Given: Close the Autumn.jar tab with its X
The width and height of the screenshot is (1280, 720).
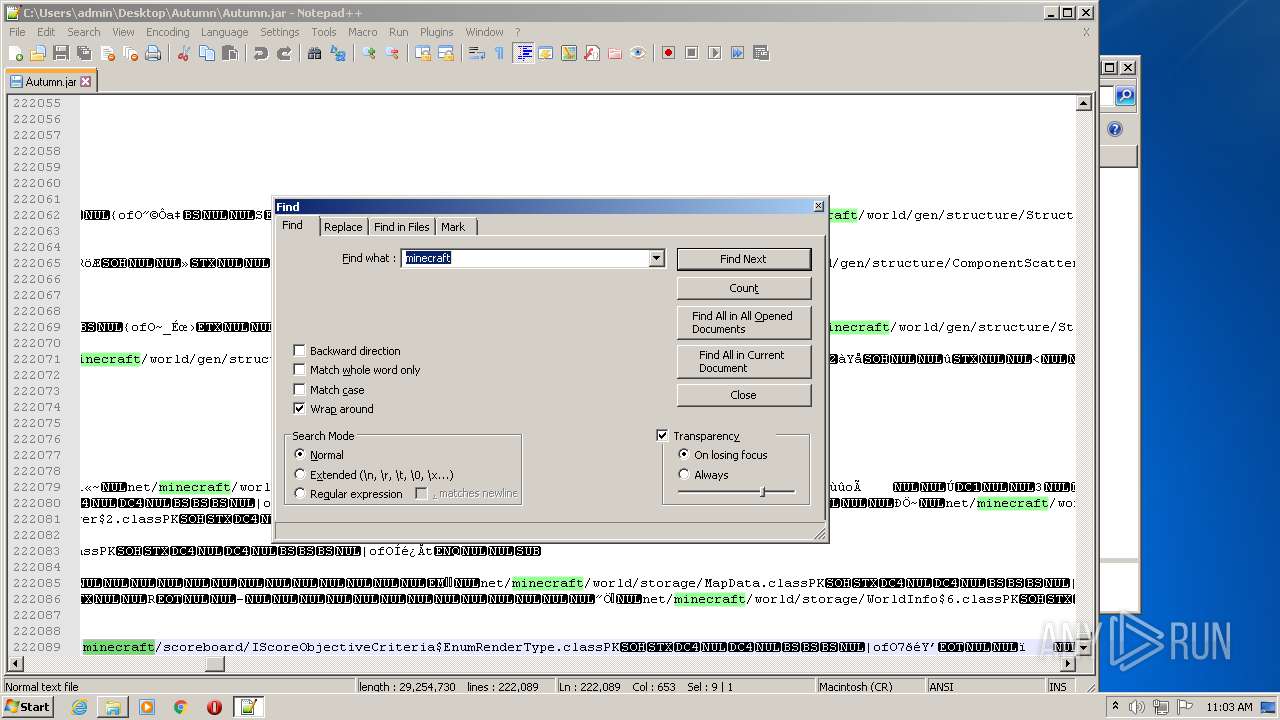Looking at the screenshot, I should [86, 82].
